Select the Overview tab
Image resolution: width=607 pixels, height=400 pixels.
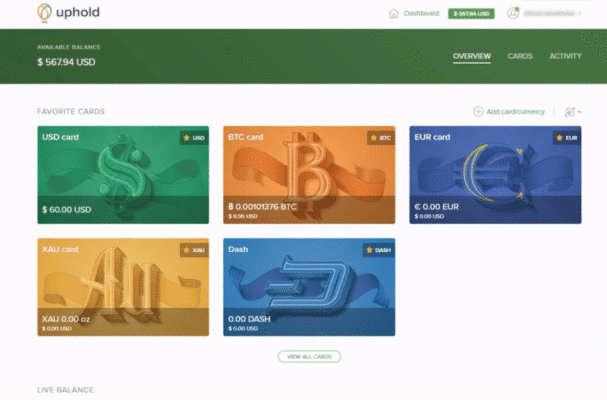point(472,56)
